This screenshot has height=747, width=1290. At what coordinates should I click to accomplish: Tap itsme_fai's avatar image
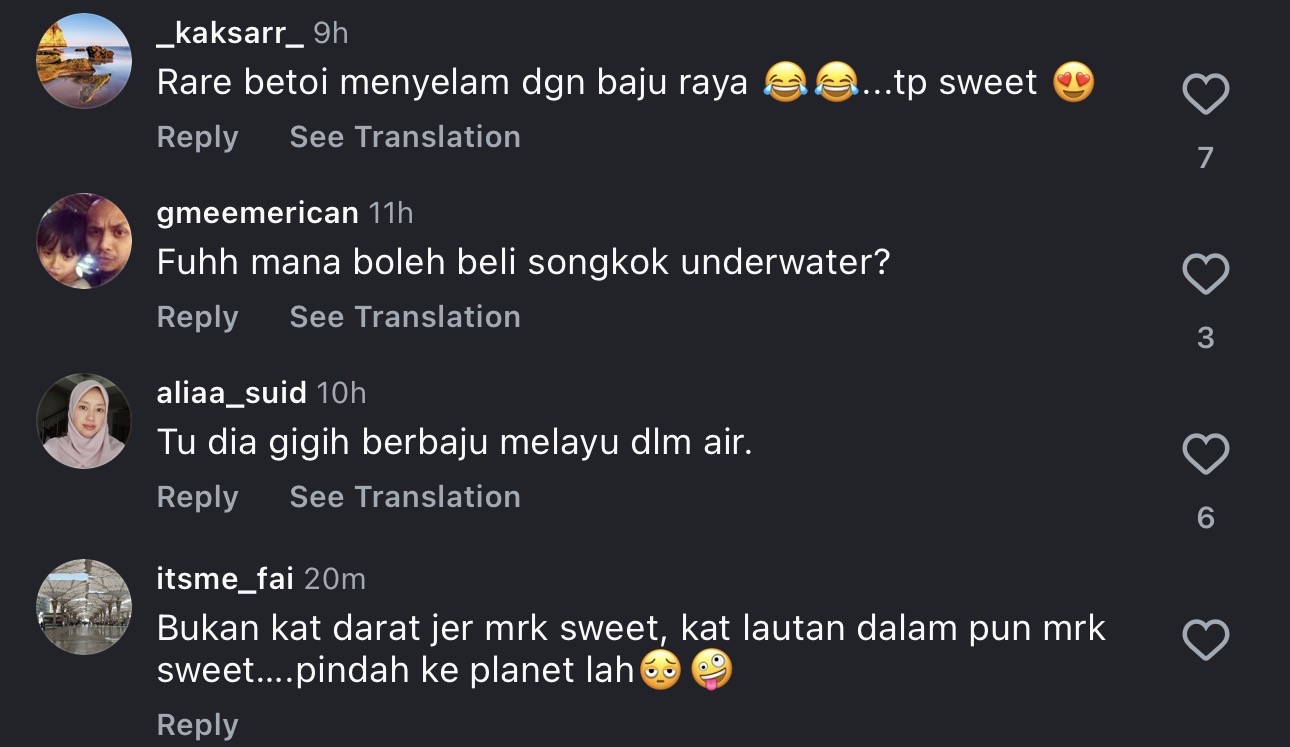84,607
